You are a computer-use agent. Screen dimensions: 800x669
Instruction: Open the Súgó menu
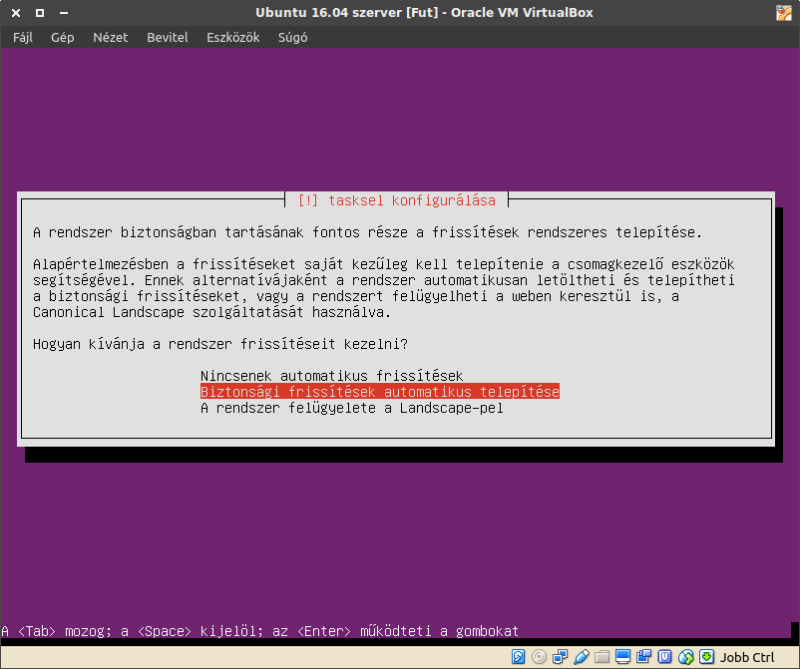[293, 37]
